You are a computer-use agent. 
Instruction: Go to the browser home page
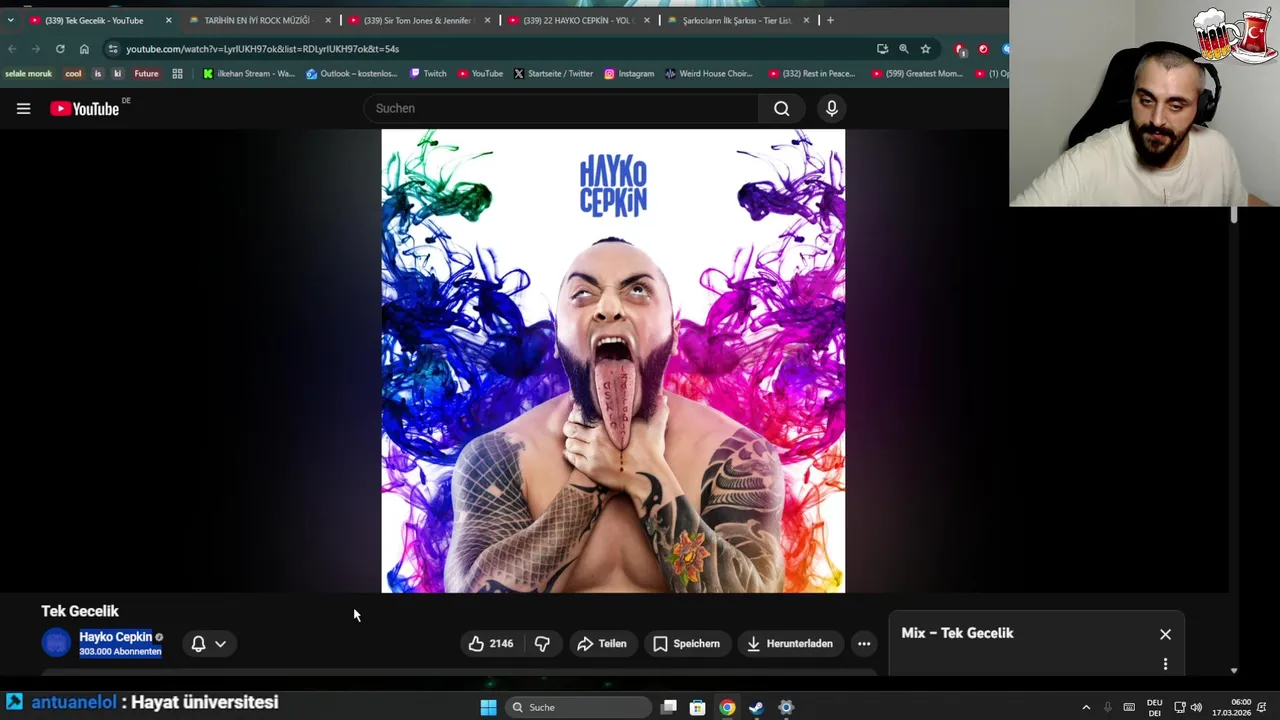tap(84, 49)
